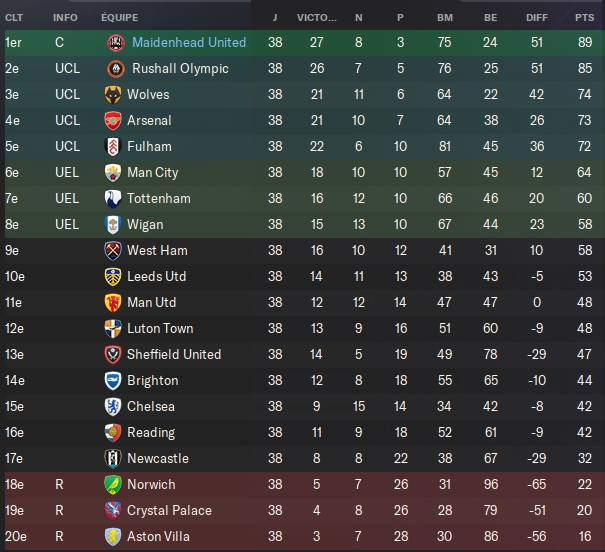This screenshot has height=552, width=605.
Task: Click the Luton Town team name
Action: click(x=160, y=329)
